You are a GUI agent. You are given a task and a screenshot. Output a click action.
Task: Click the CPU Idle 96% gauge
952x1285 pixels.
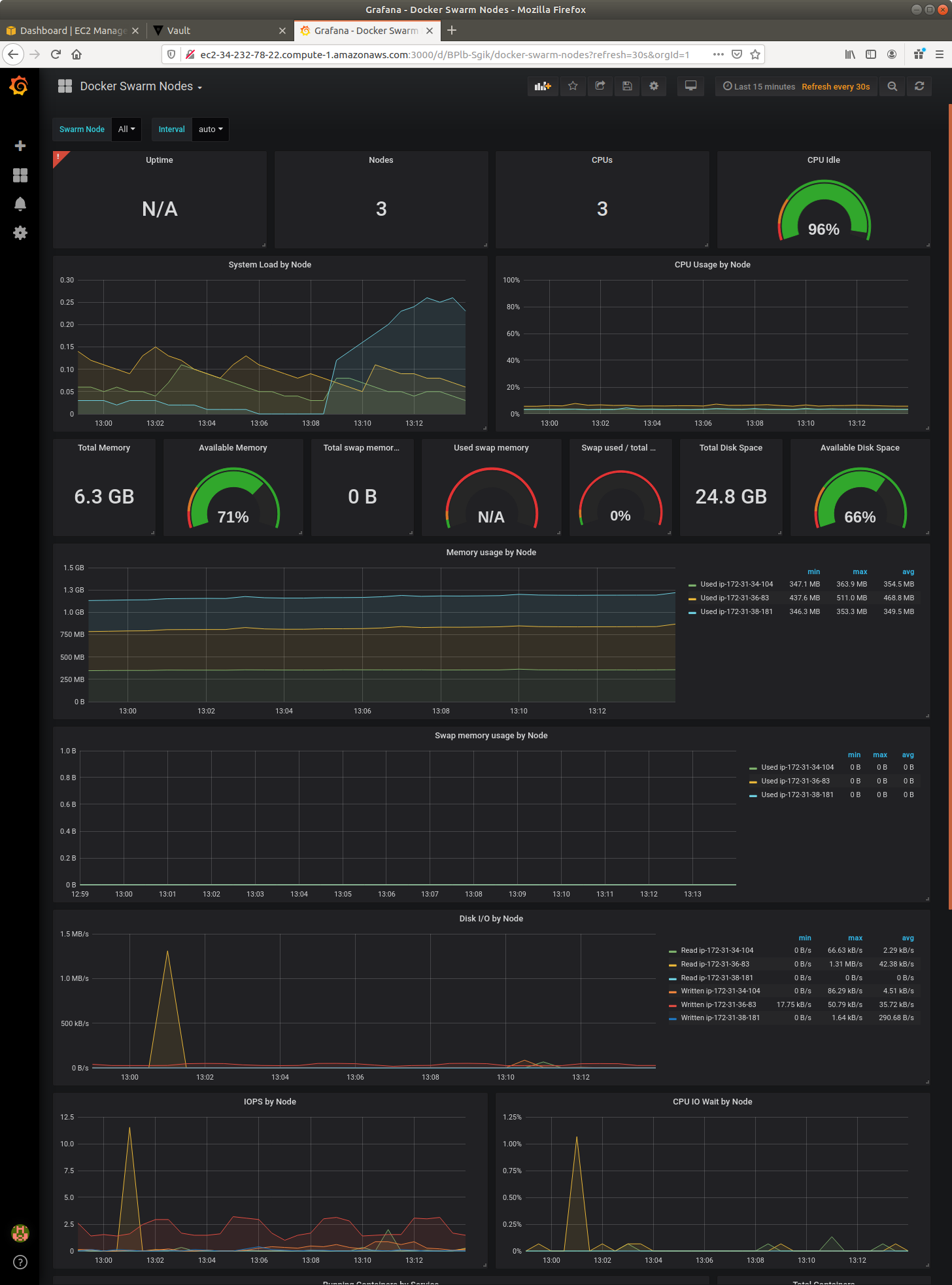coord(824,211)
